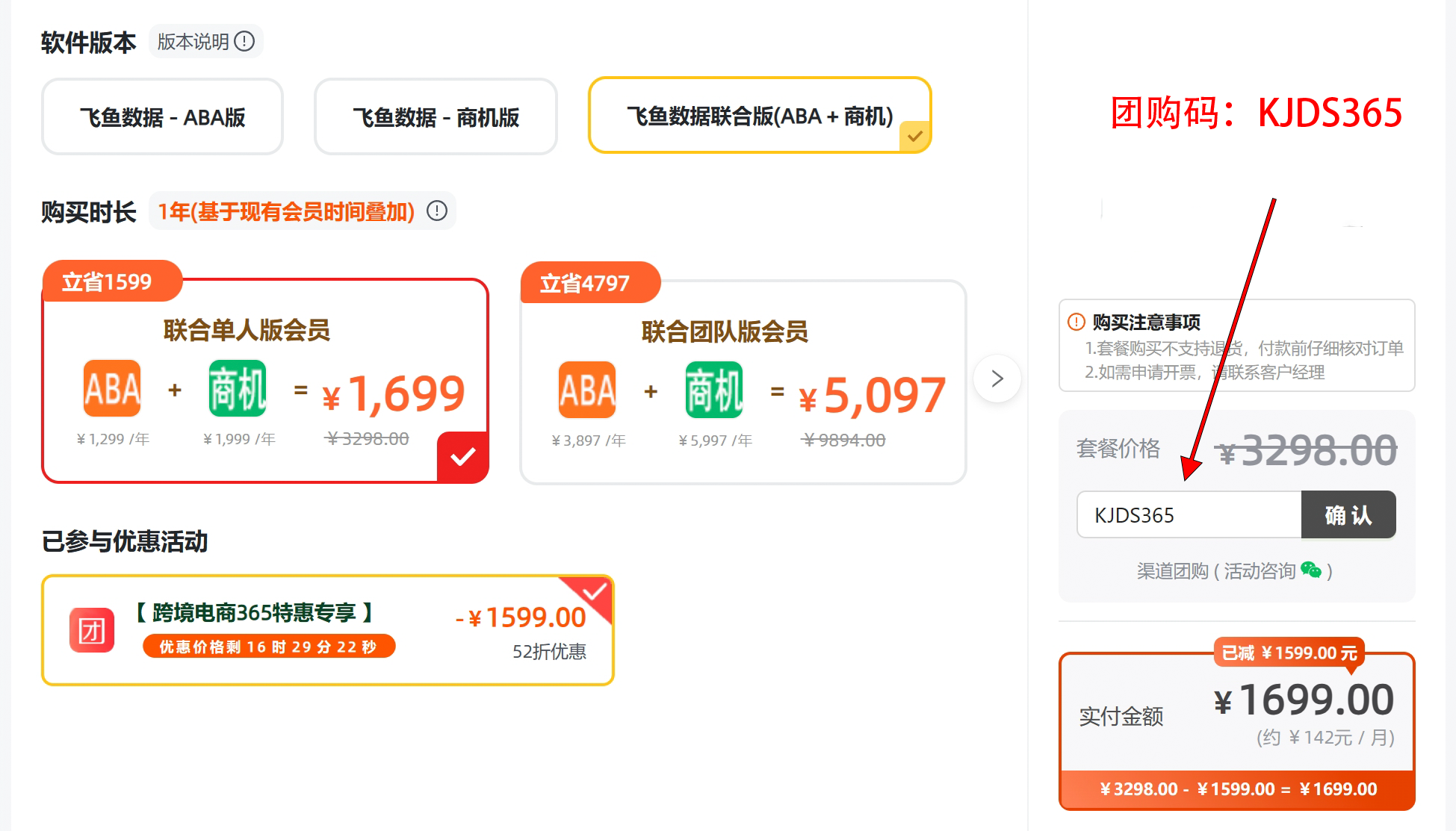Click the warning icon beside 购买注意事项
This screenshot has width=1456, height=831.
1076,322
